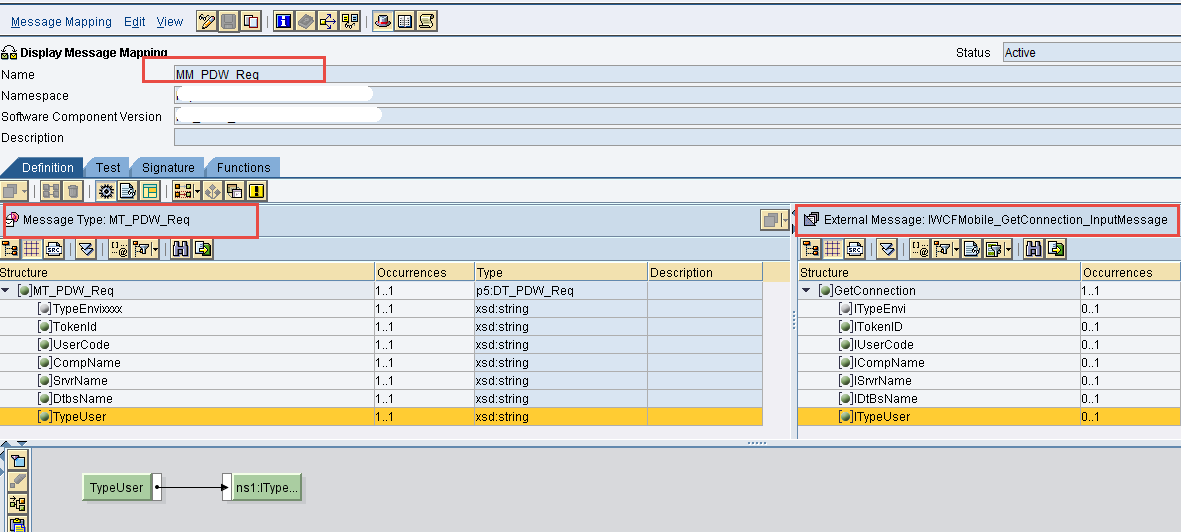Open the filter dropdown arrow on source toolbar
The image size is (1181, 532).
155,249
